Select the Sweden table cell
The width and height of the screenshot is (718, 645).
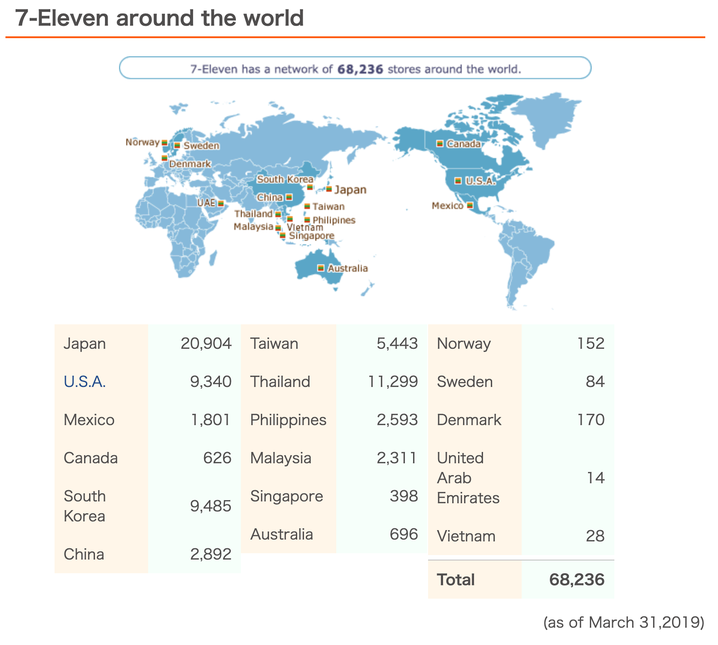pyautogui.click(x=474, y=382)
